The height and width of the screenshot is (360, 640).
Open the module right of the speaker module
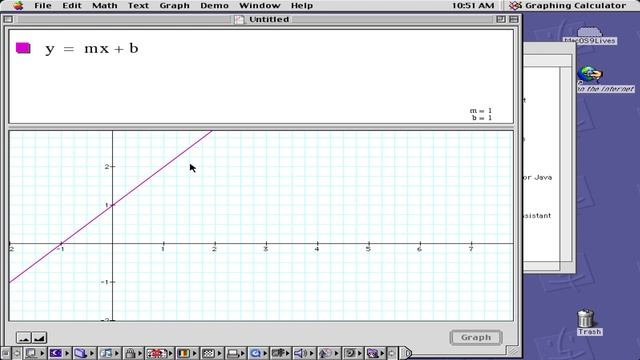[x=329, y=353]
